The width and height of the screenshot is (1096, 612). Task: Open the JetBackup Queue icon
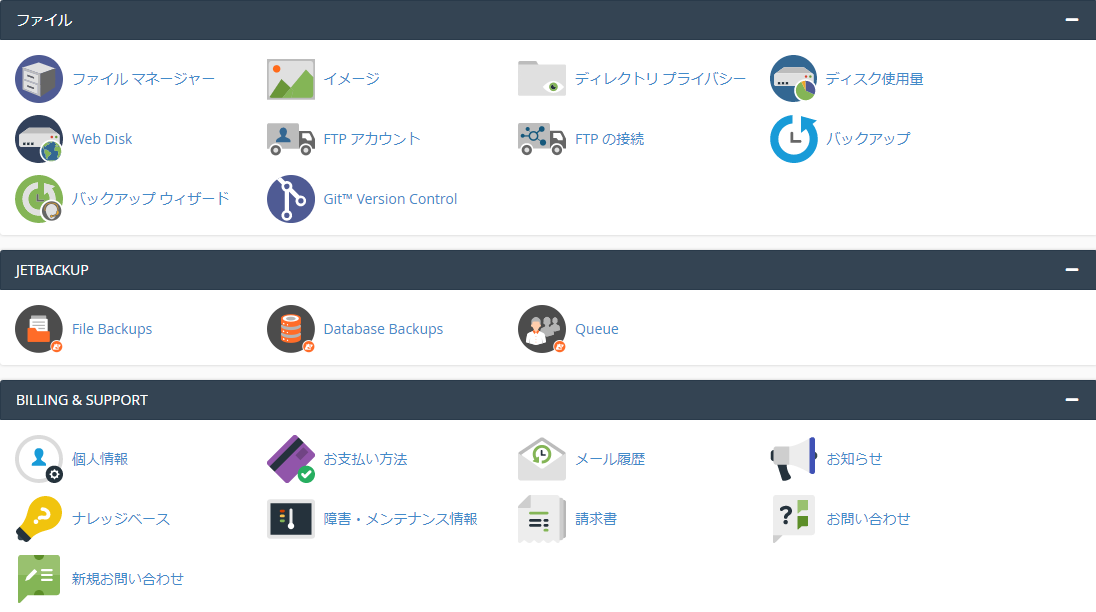(x=542, y=329)
